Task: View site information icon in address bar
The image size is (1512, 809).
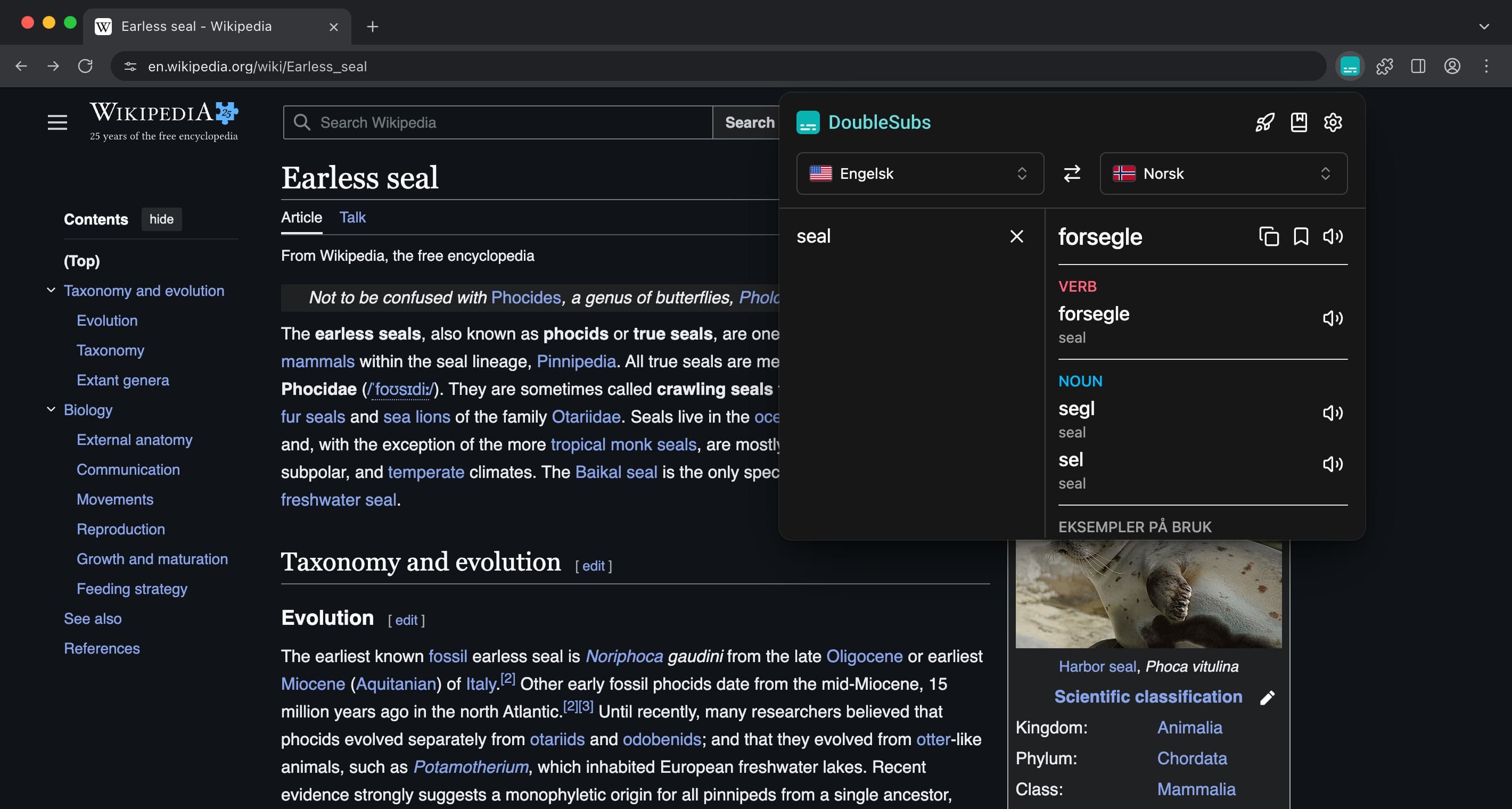Action: (x=130, y=67)
